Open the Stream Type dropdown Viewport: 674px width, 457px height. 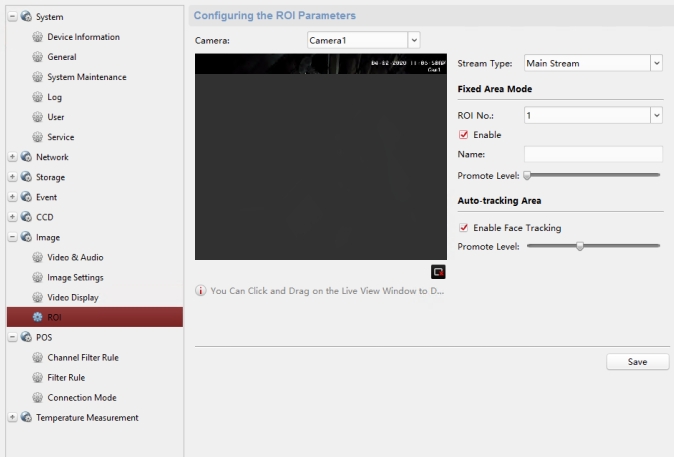coord(656,63)
